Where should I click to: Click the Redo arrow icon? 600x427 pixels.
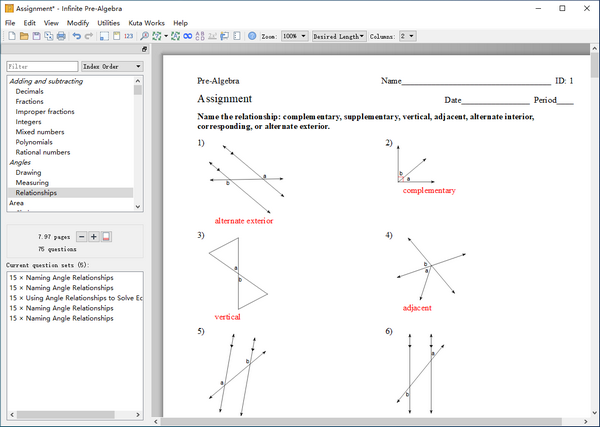[90, 36]
